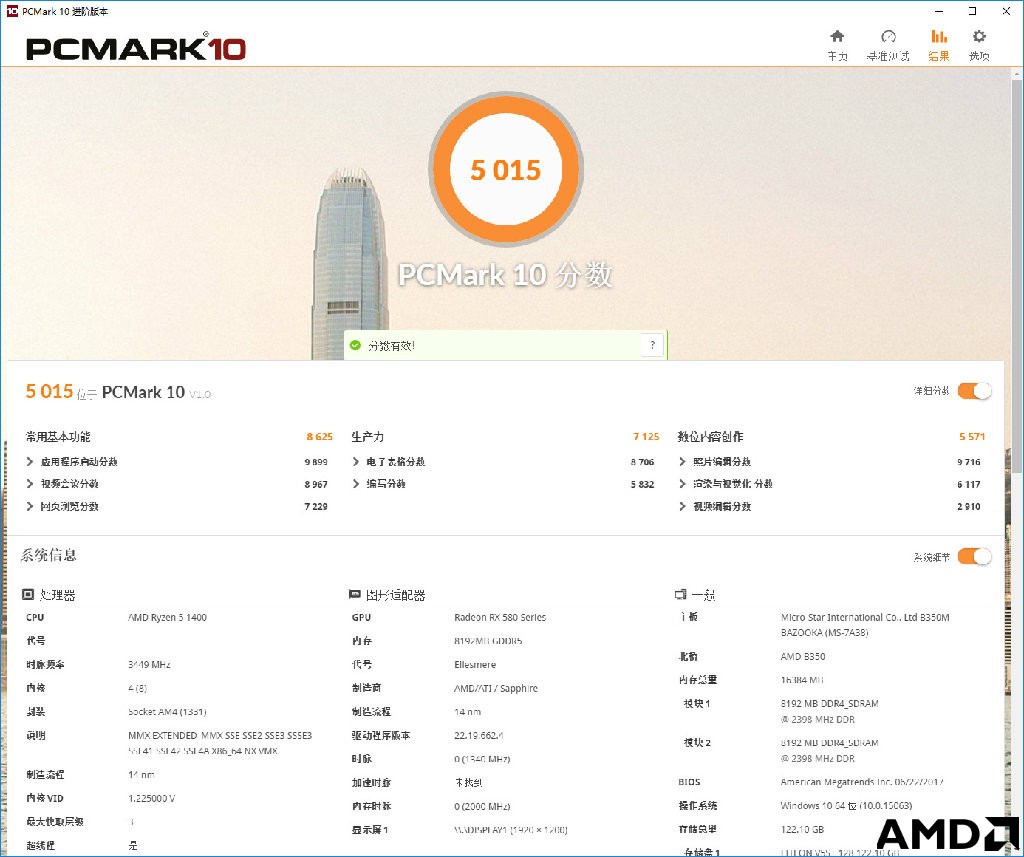The width and height of the screenshot is (1024, 857).
Task: Click the green valid-score checkmark icon
Action: point(355,345)
